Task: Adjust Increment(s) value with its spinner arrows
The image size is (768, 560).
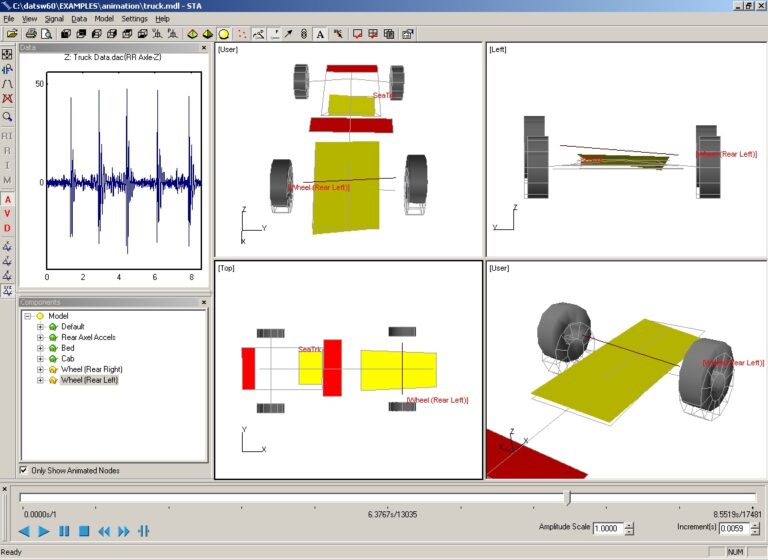Action: pos(755,529)
